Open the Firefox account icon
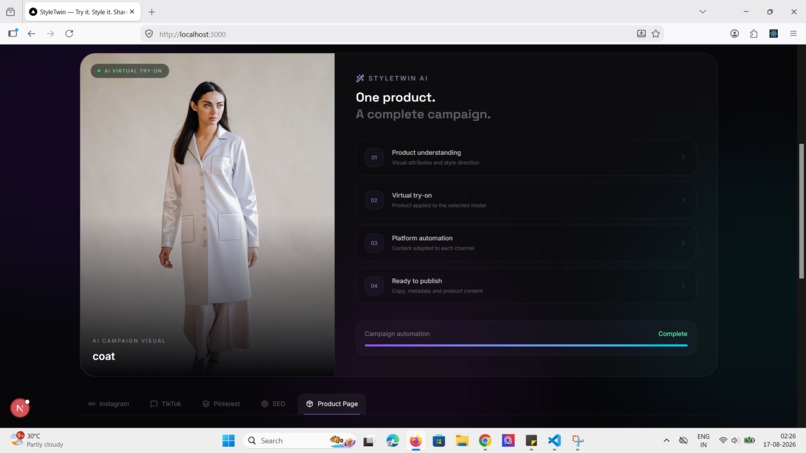806x453 pixels. coord(735,34)
